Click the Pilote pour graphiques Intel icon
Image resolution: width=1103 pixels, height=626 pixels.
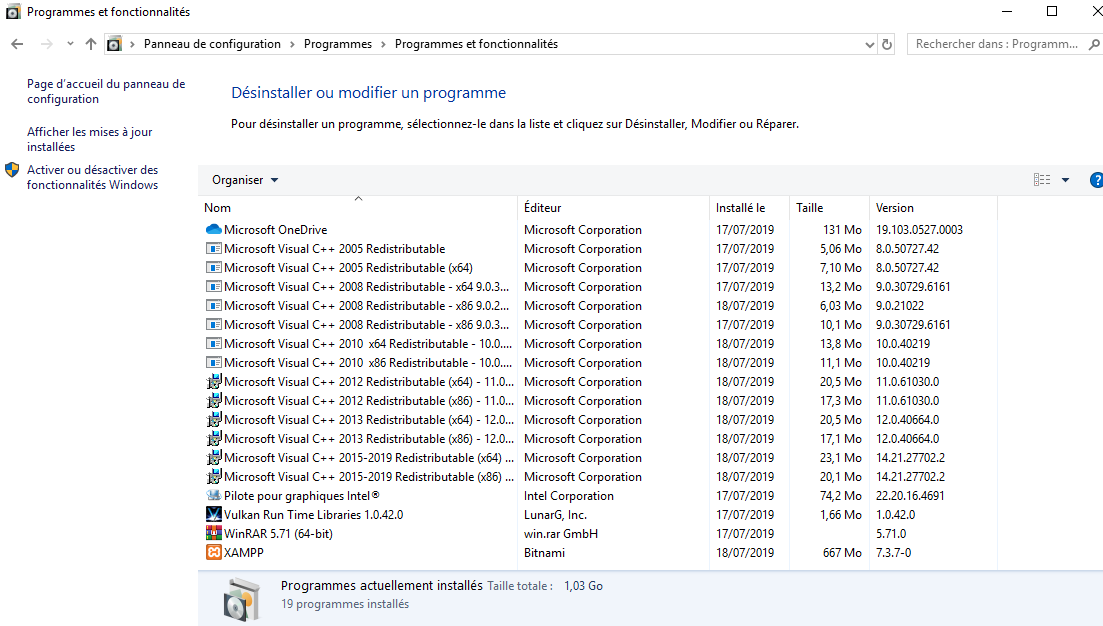coord(214,495)
